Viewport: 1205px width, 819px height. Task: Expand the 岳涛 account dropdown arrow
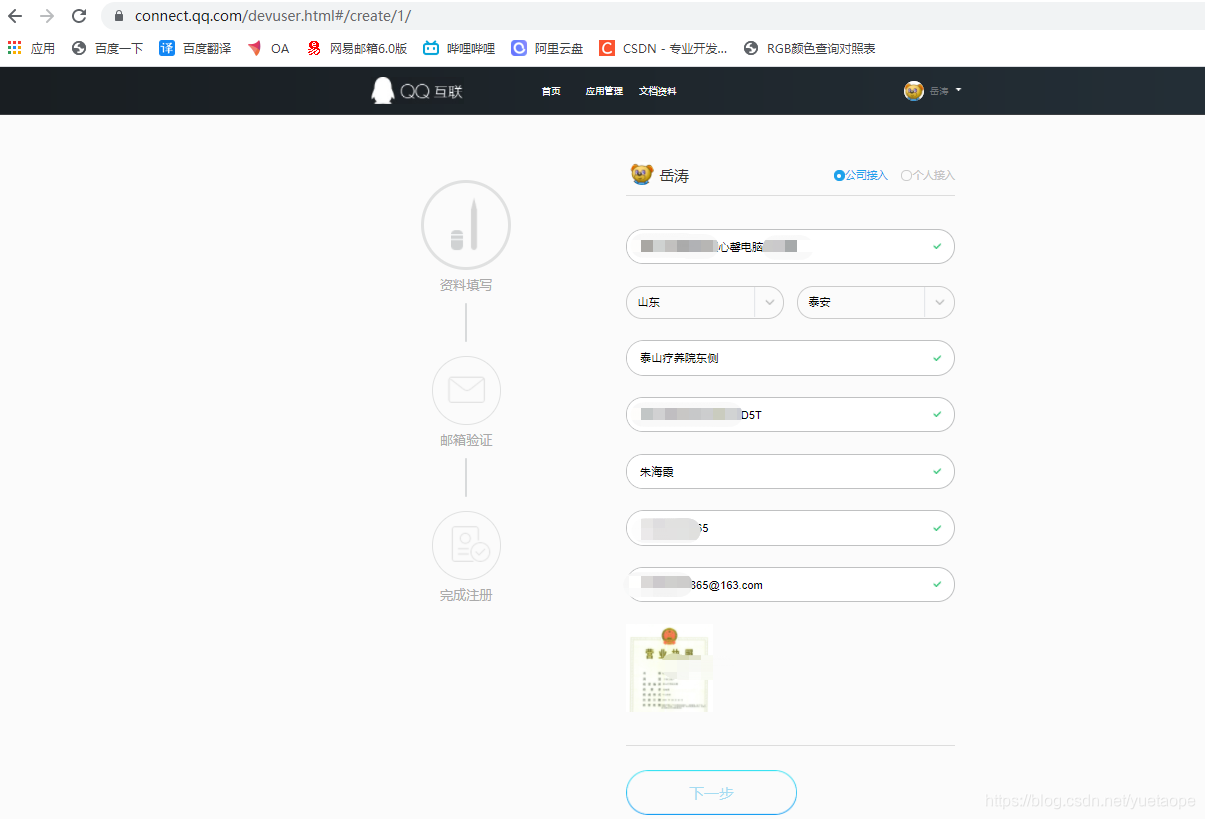click(958, 90)
